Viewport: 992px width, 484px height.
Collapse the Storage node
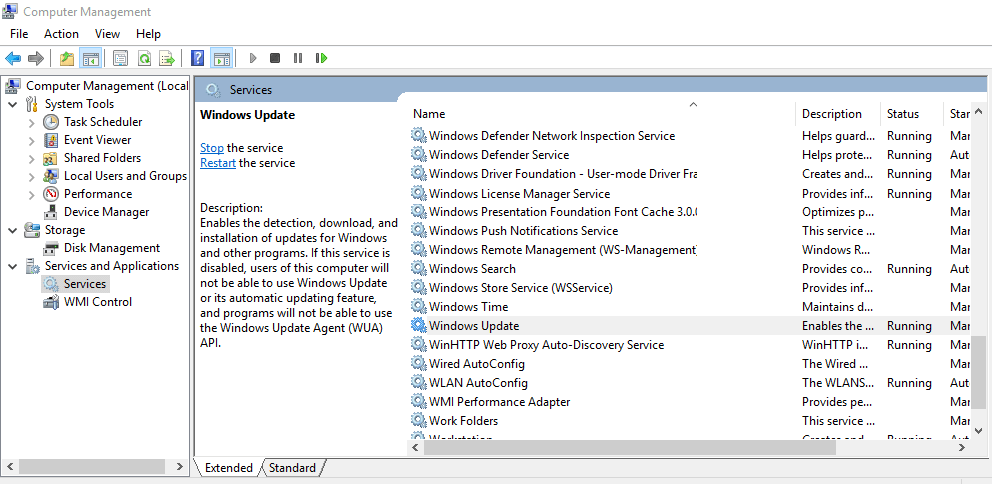click(13, 230)
